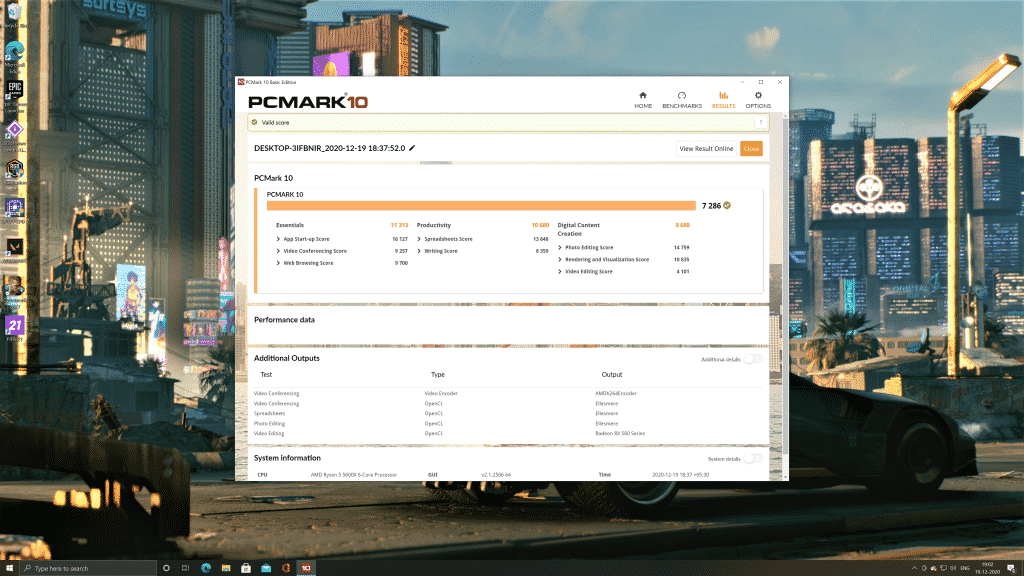1024x576 pixels.
Task: Click the AMD Ryzen 5 5600X CPU text
Action: point(353,475)
